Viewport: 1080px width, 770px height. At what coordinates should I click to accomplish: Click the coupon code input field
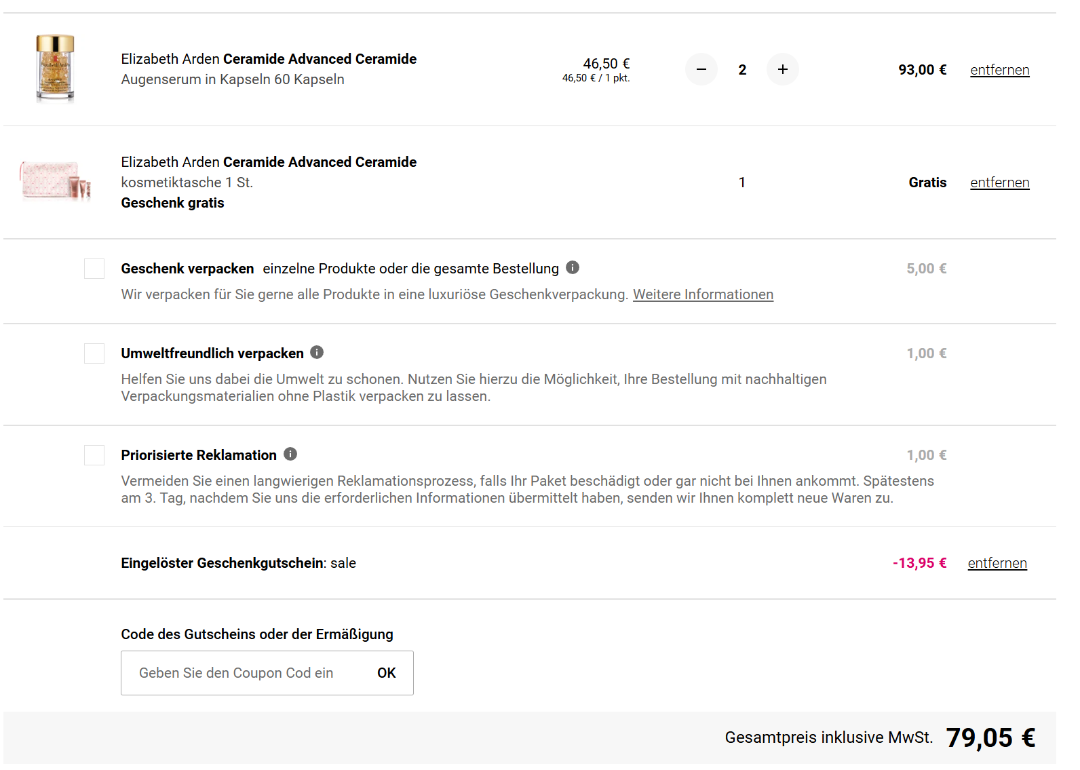tap(240, 673)
